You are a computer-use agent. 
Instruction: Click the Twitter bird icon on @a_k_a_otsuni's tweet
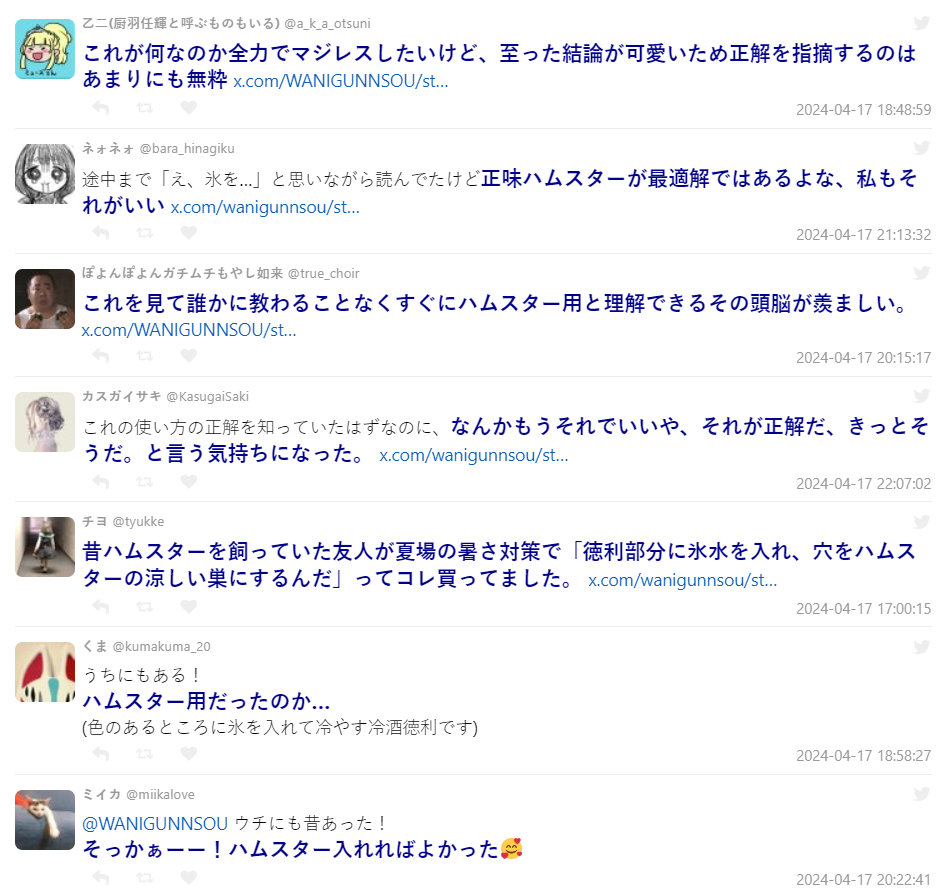(x=922, y=23)
